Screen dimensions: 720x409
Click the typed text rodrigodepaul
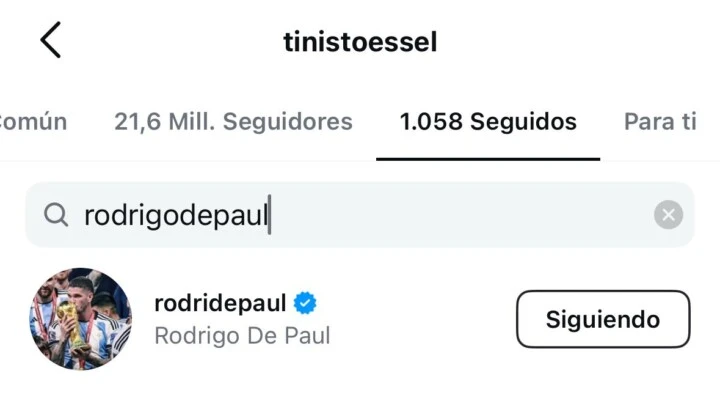click(x=176, y=215)
